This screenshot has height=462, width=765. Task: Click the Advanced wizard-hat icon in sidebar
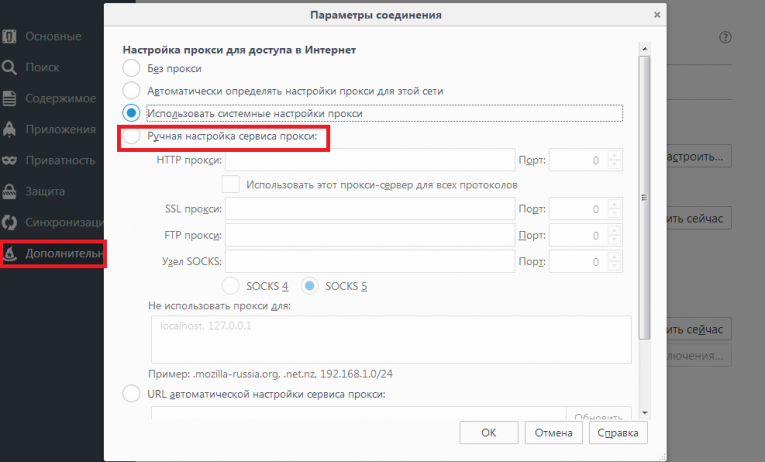point(10,253)
